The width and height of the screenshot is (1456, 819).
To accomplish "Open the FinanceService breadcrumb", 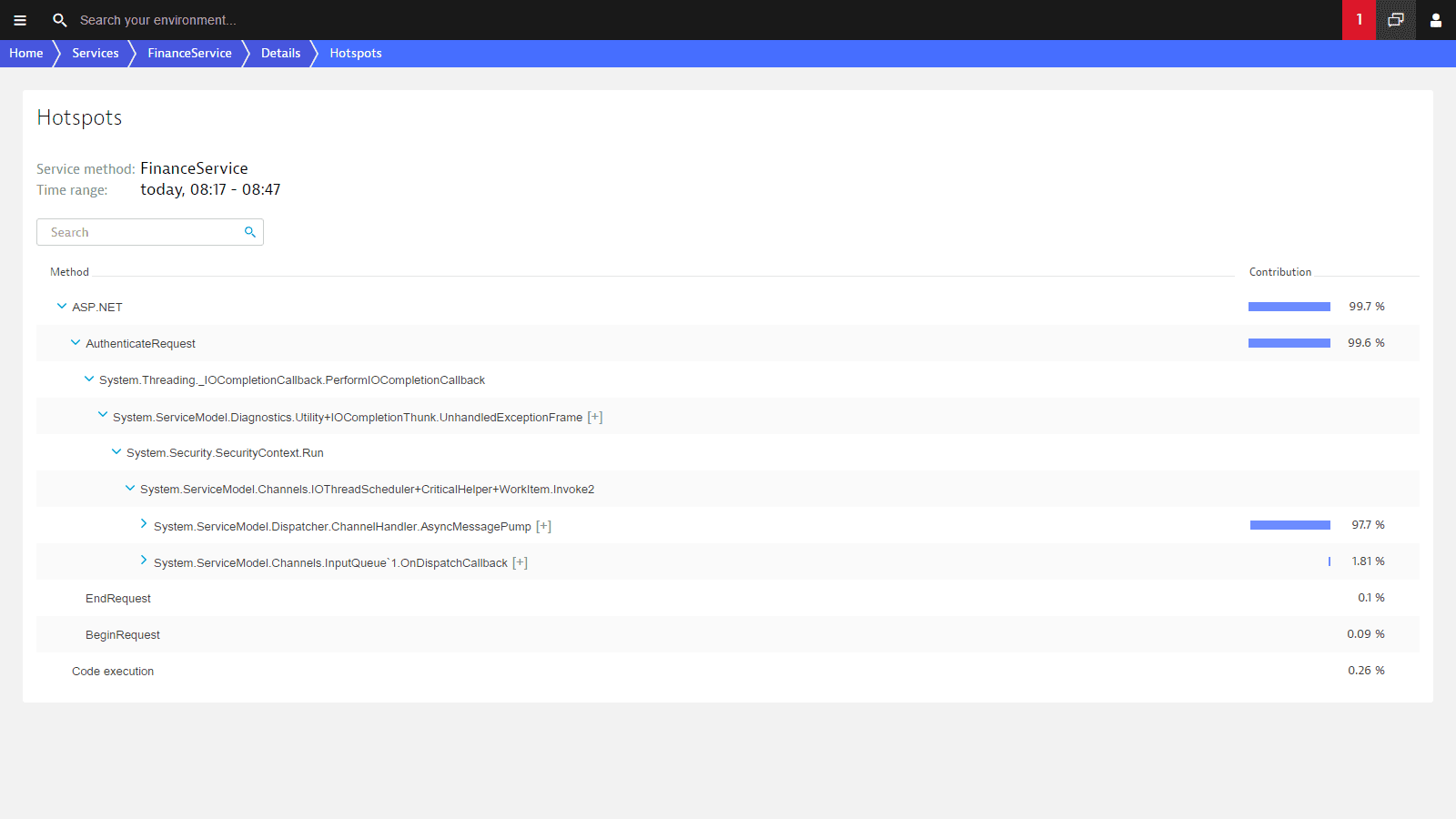I will pyautogui.click(x=190, y=54).
